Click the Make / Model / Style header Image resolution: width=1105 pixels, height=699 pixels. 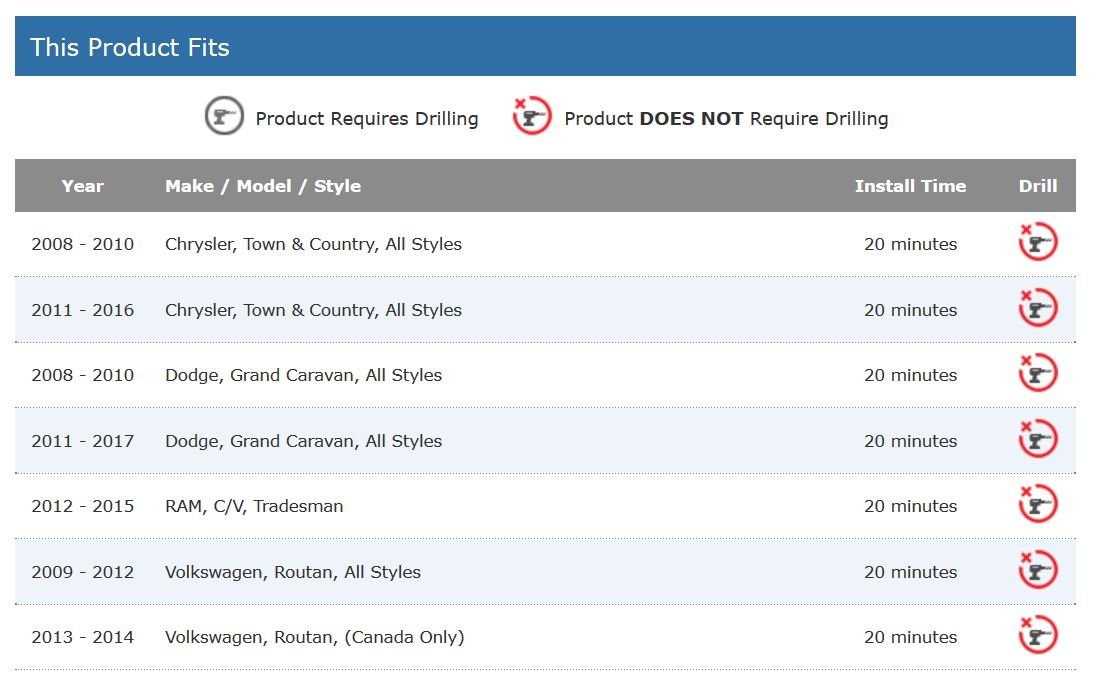[x=263, y=186]
